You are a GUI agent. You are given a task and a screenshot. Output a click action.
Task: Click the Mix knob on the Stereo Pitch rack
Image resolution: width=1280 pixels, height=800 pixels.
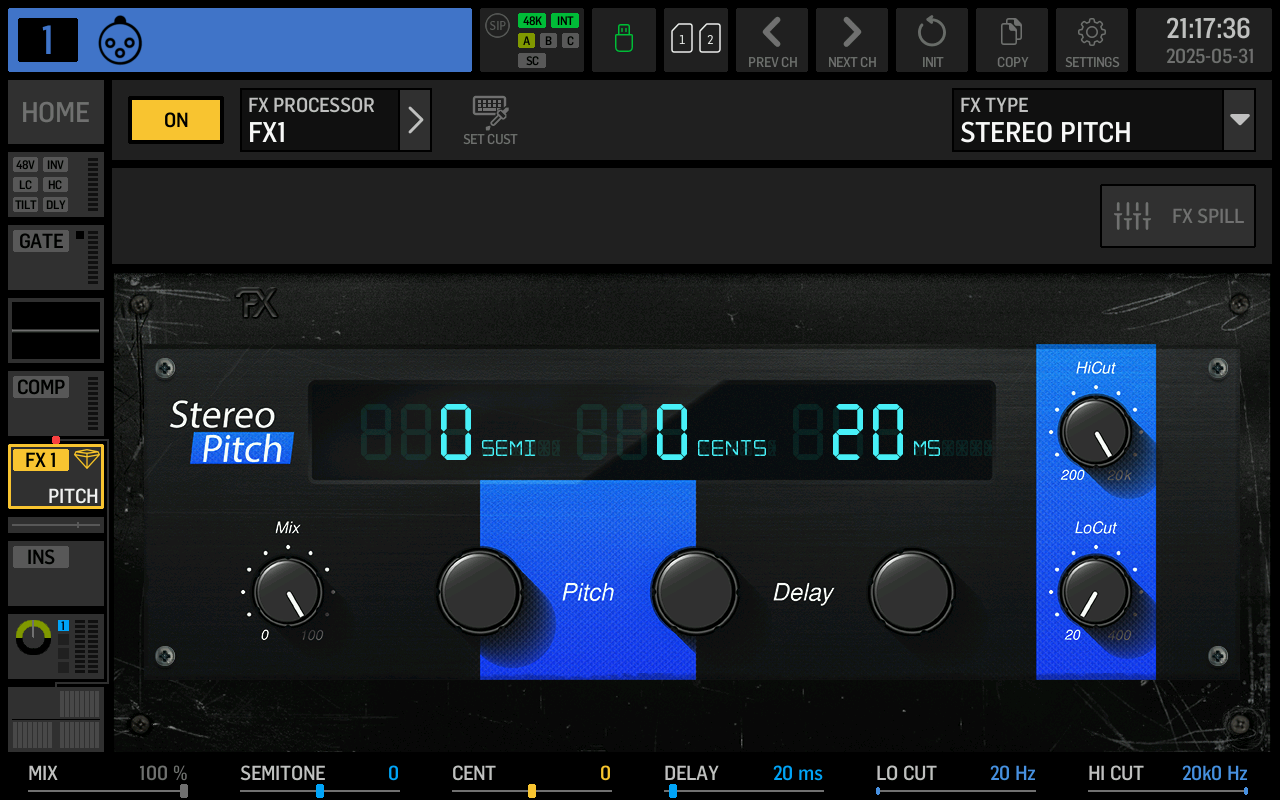[x=288, y=592]
